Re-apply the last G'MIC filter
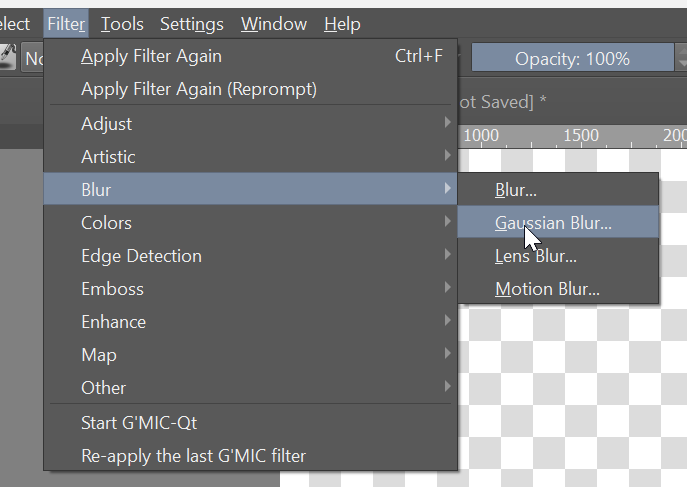The height and width of the screenshot is (487, 687). [193, 456]
